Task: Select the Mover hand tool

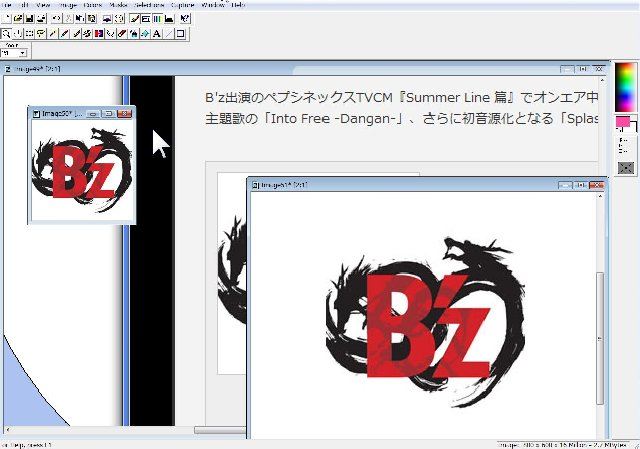Action: point(18,33)
